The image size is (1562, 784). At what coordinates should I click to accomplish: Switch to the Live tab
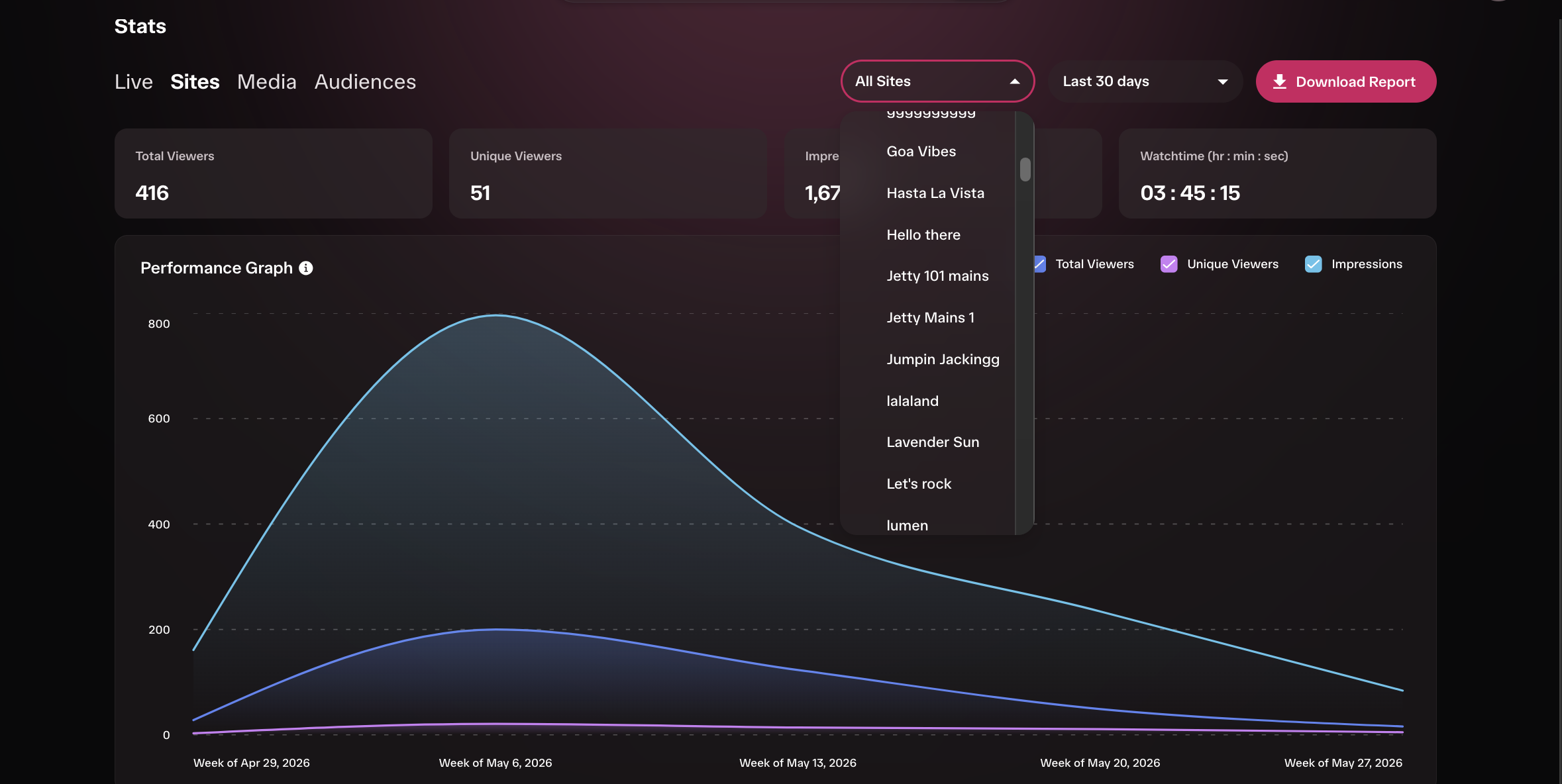(x=134, y=81)
